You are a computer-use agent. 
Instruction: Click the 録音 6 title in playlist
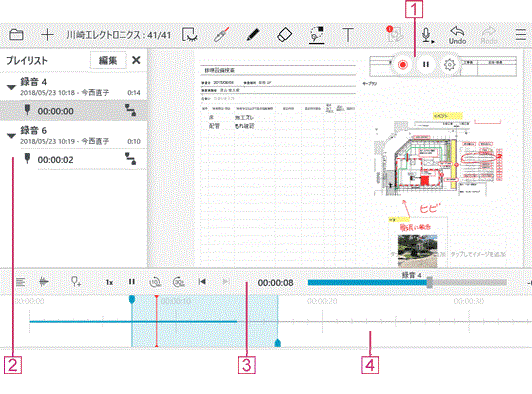coord(34,130)
